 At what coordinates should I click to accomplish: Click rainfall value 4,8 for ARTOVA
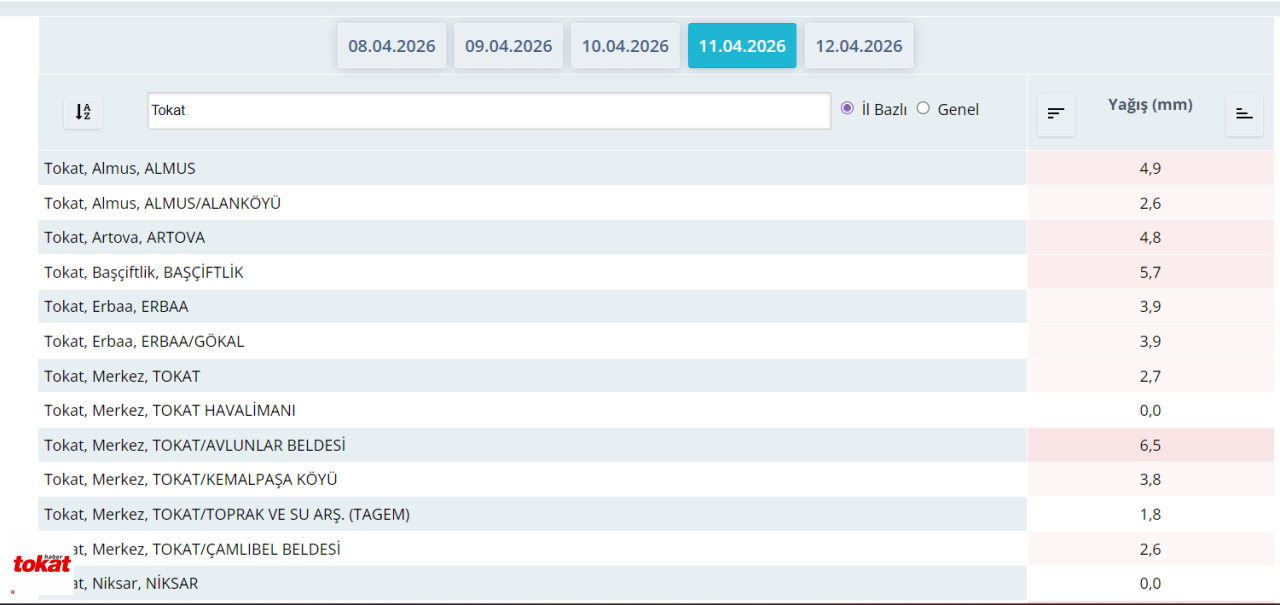tap(1150, 237)
